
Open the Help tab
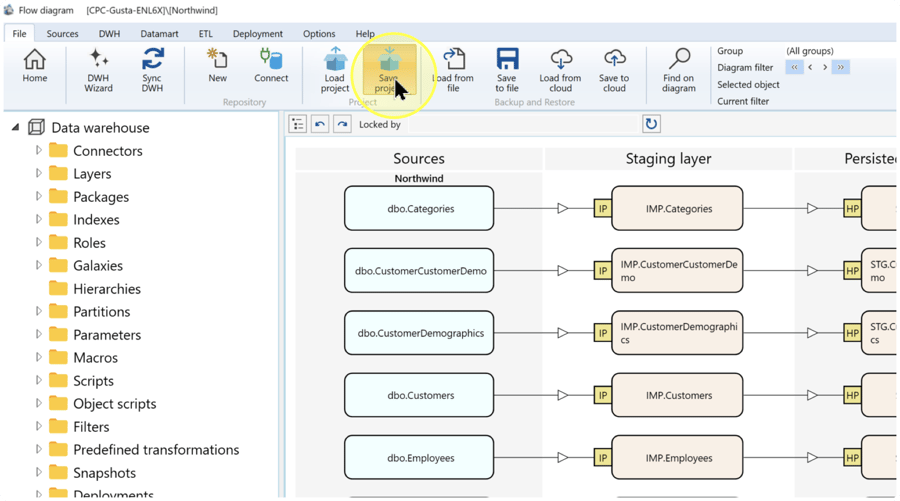pos(365,33)
